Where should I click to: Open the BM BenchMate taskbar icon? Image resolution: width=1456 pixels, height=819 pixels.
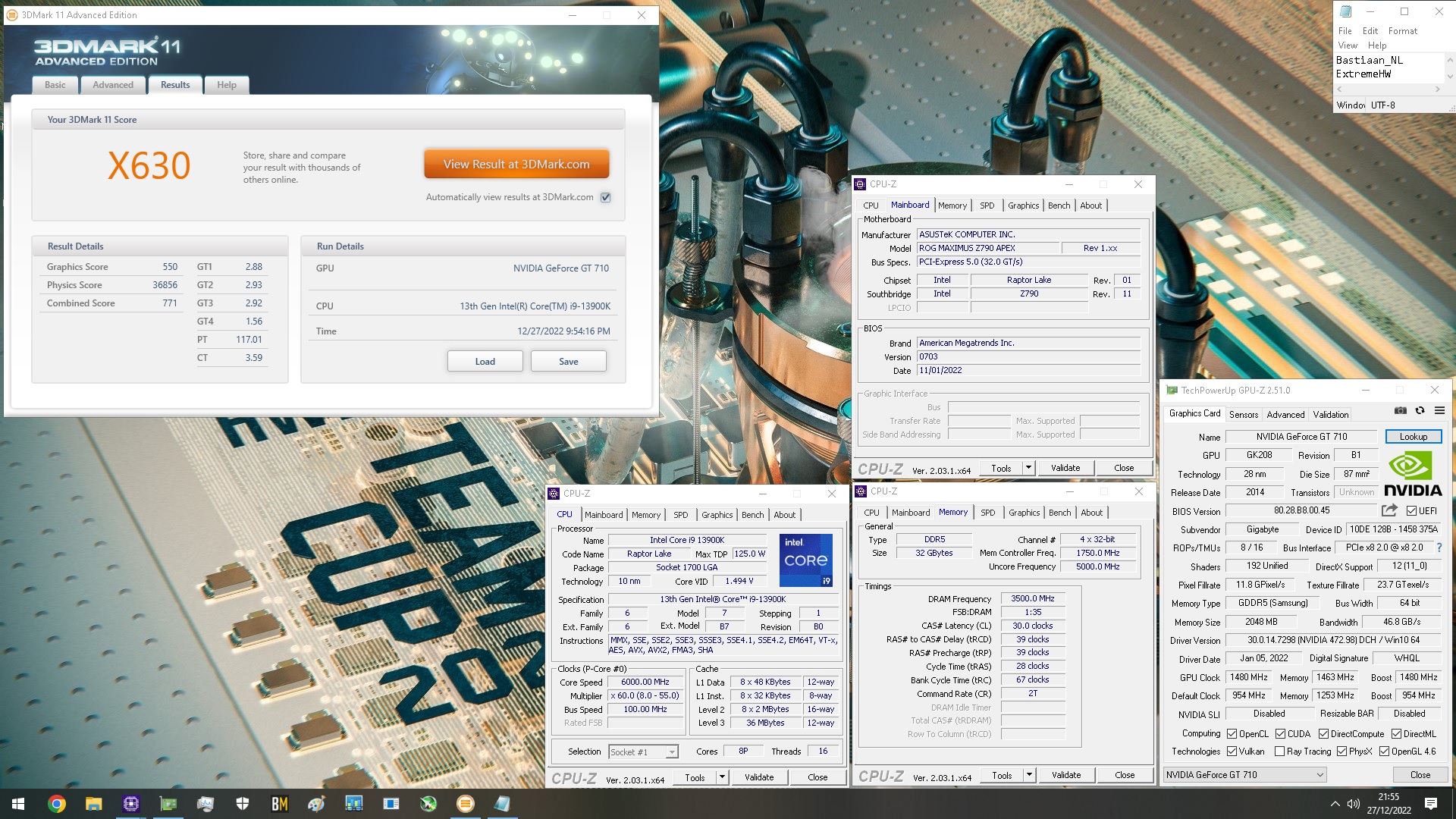(280, 804)
